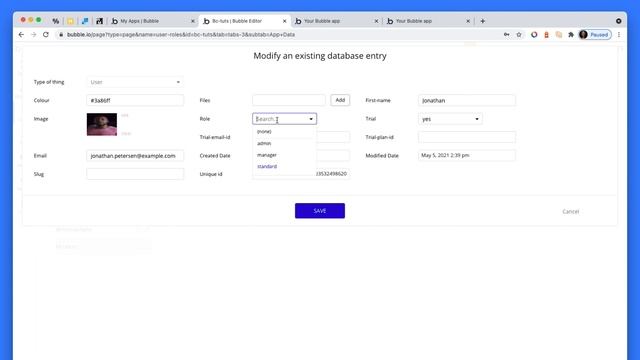Select the pinned yellow tab
Image resolution: width=640 pixels, height=360 pixels.
[70, 21]
